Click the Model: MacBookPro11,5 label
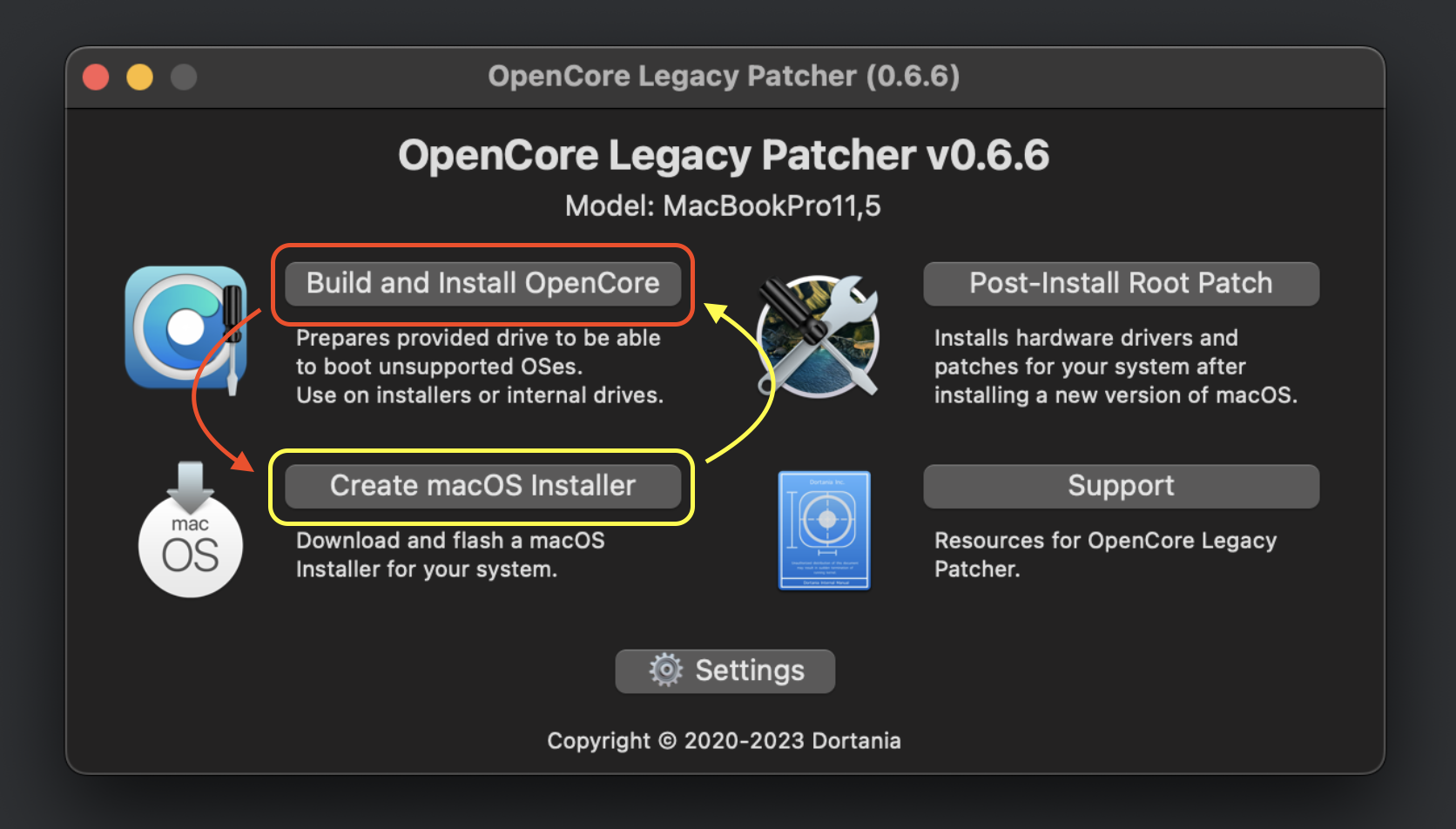This screenshot has height=829, width=1456. pos(723,206)
